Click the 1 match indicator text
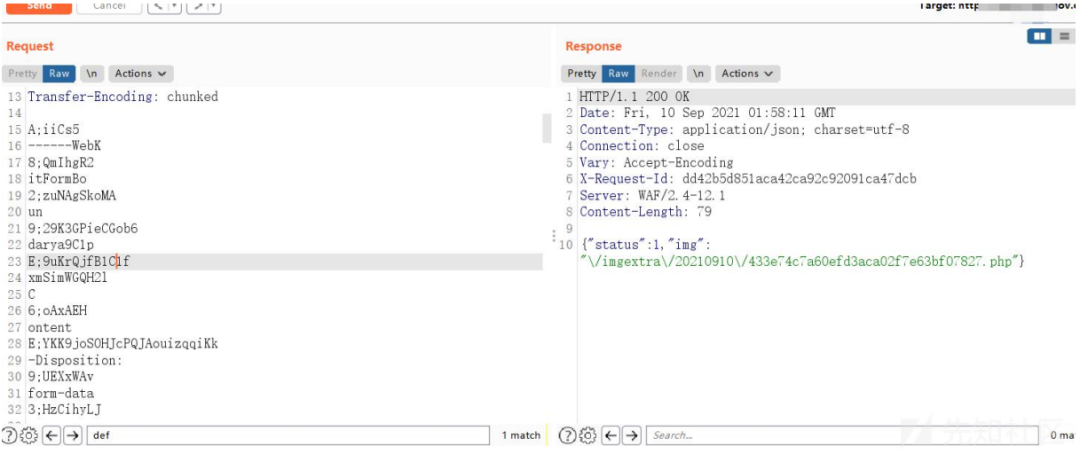The width and height of the screenshot is (1080, 454). point(521,435)
